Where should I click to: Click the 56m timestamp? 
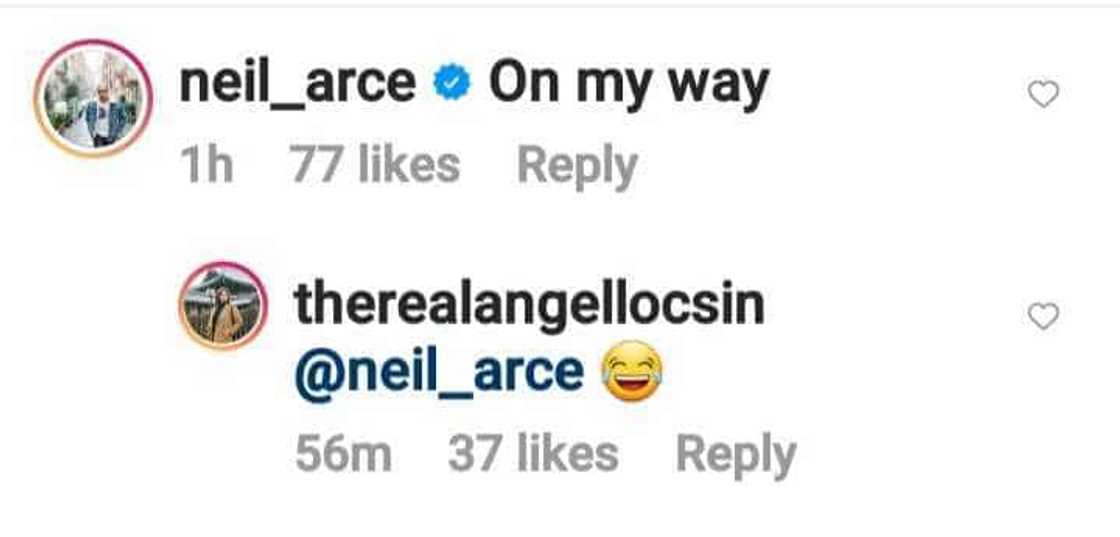(343, 455)
